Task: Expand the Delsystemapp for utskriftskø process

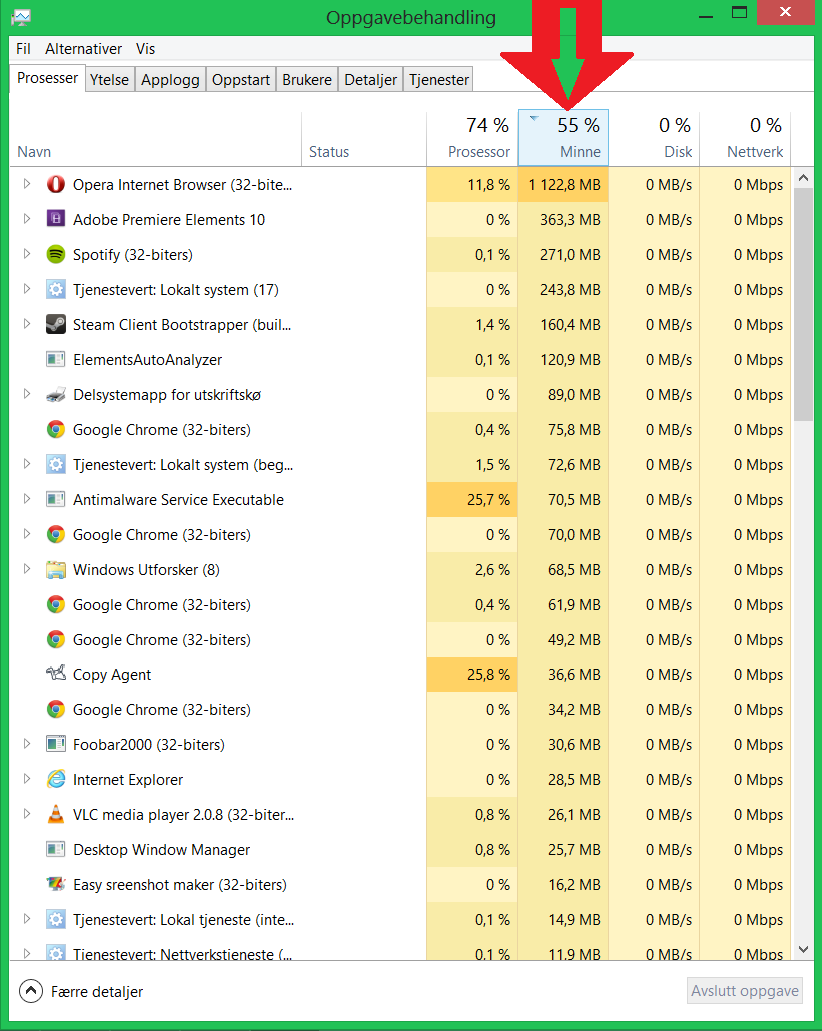Action: [27, 394]
